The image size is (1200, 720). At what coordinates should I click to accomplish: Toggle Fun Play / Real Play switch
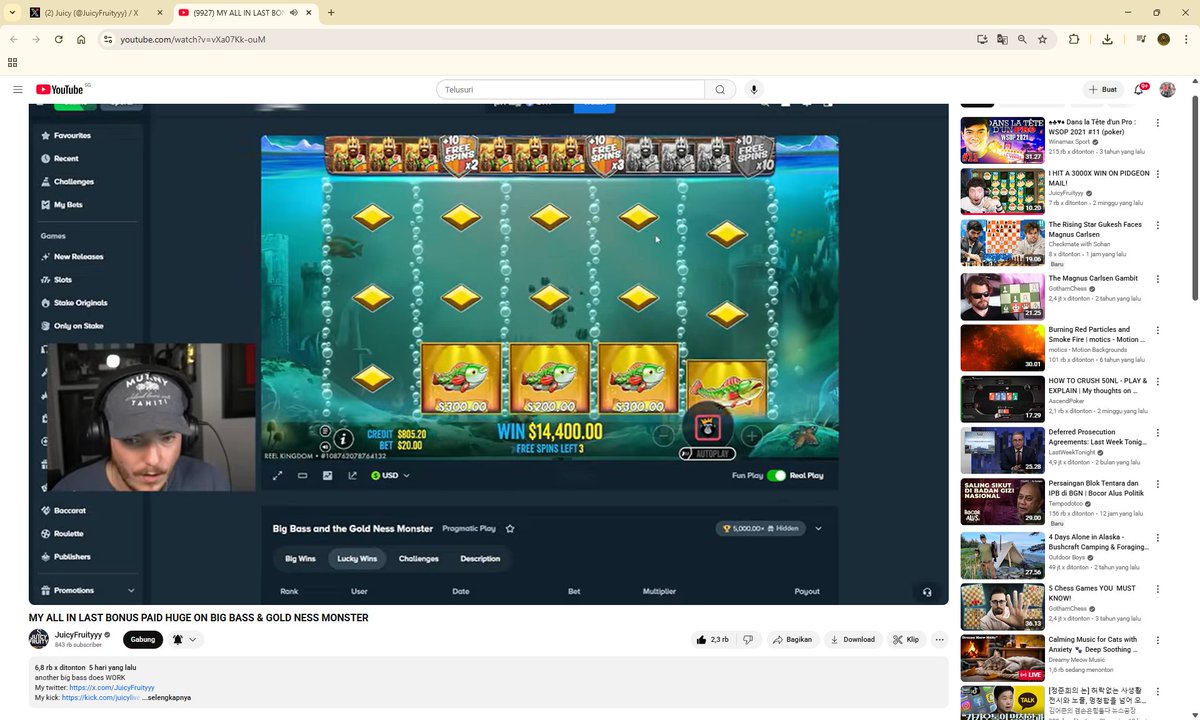(777, 475)
